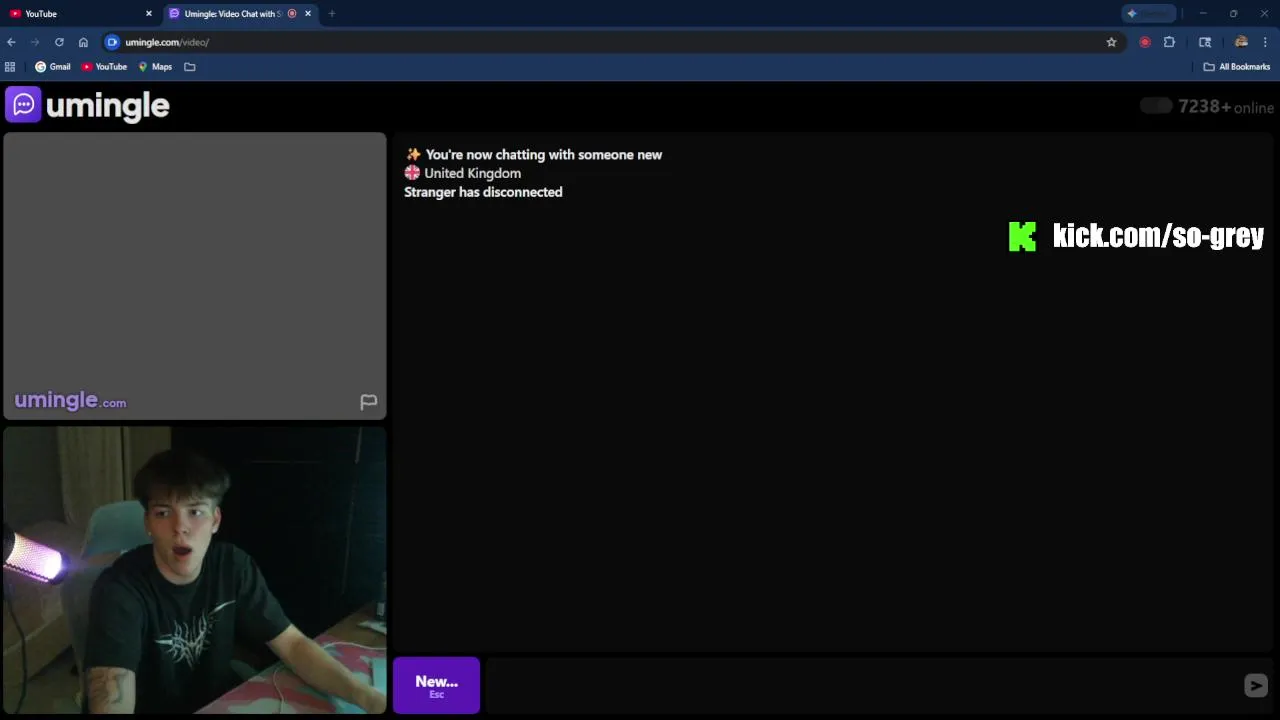Click the Umingle logo in the header
1280x720 pixels.
(x=88, y=105)
